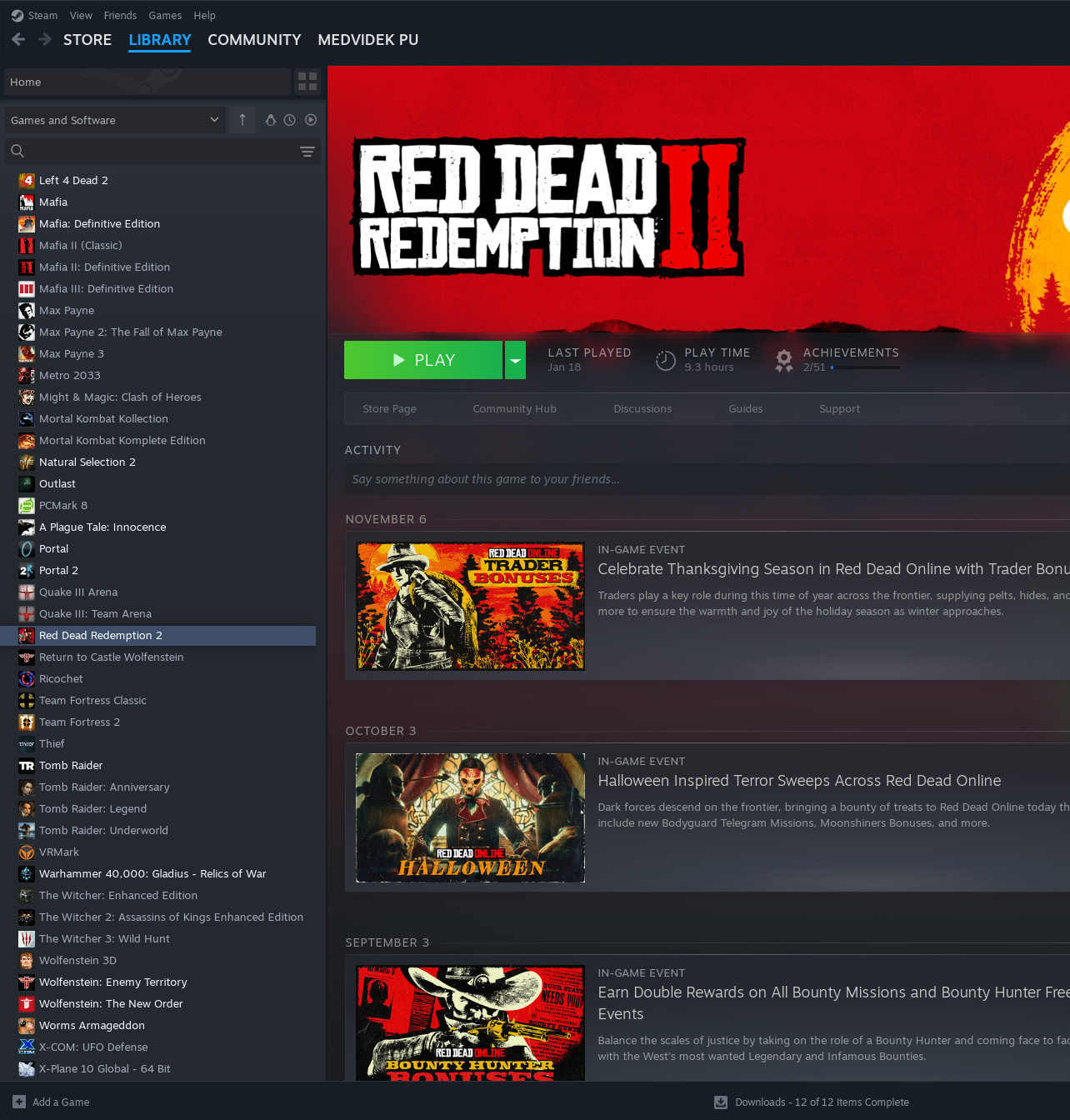Viewport: 1070px width, 1120px height.
Task: Open the Help menu
Action: pyautogui.click(x=204, y=15)
